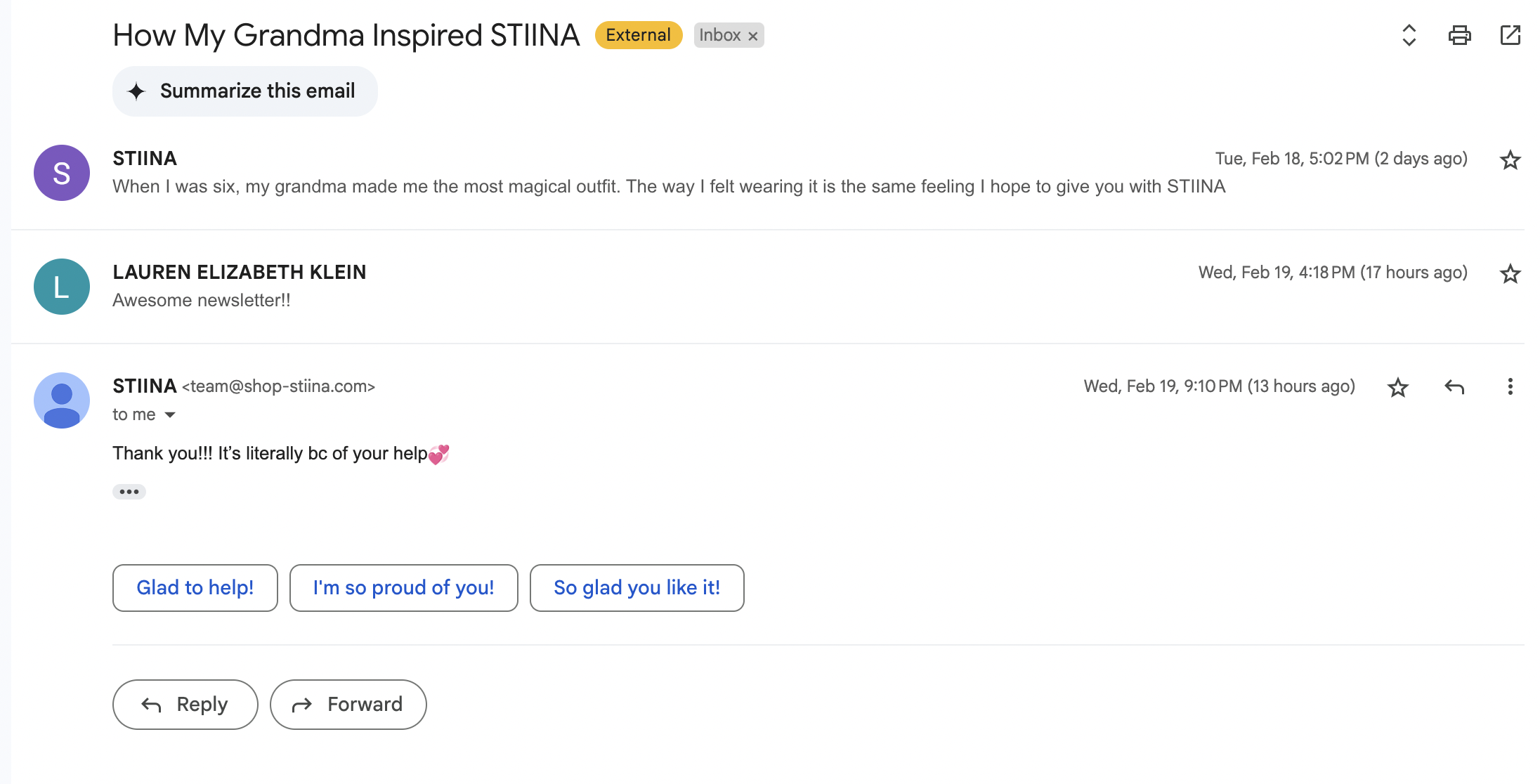The height and width of the screenshot is (784, 1540).
Task: Open email in a new window
Action: (x=1510, y=35)
